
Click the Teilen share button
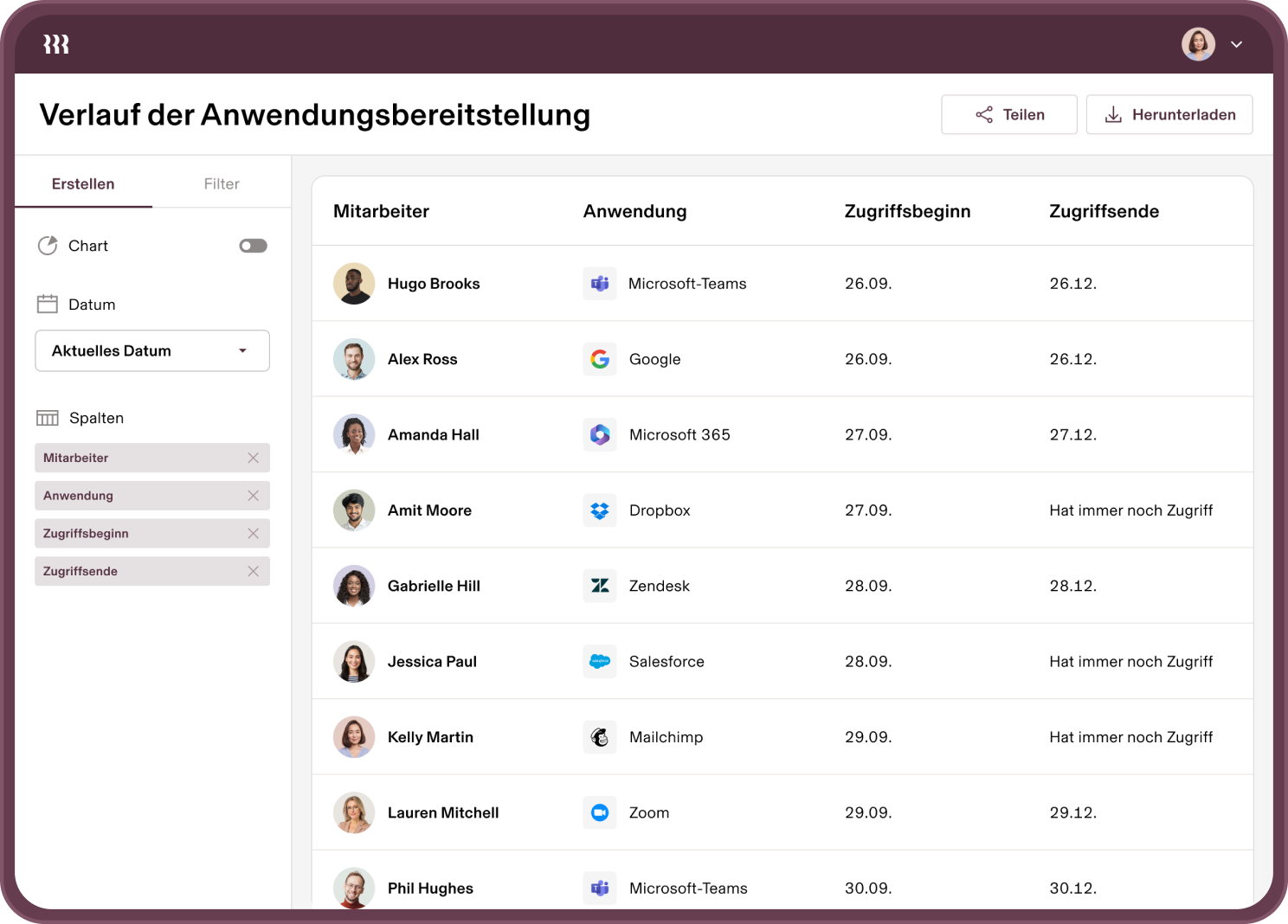coord(1009,114)
